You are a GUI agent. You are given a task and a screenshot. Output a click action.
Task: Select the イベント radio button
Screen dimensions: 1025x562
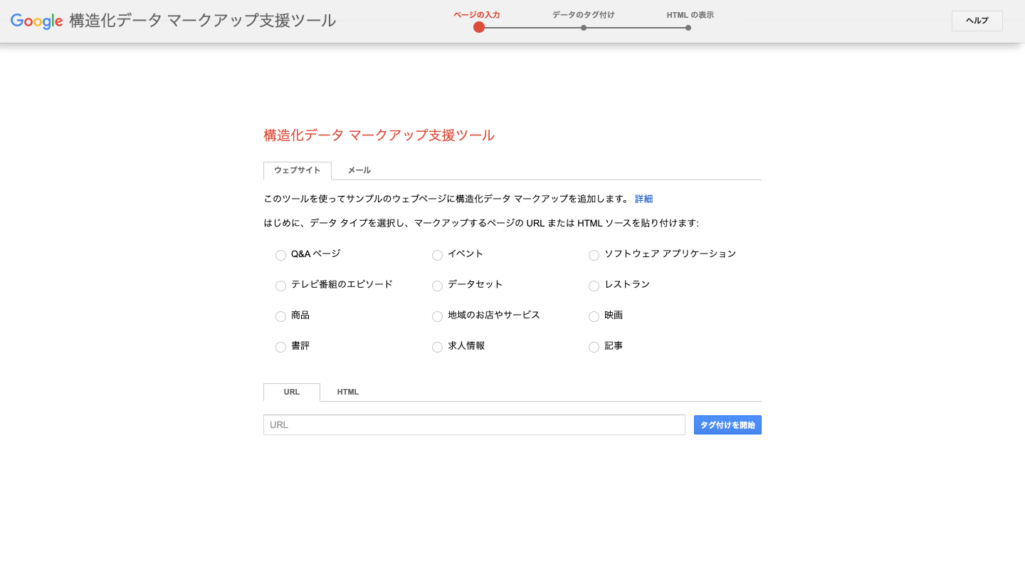point(437,255)
